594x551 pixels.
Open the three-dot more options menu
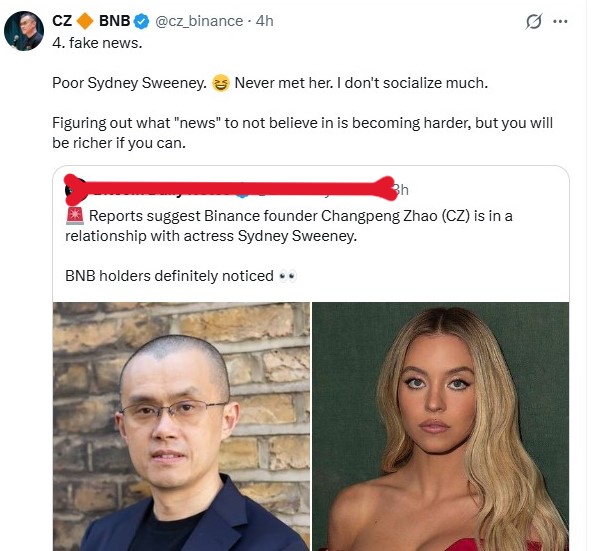[x=560, y=21]
